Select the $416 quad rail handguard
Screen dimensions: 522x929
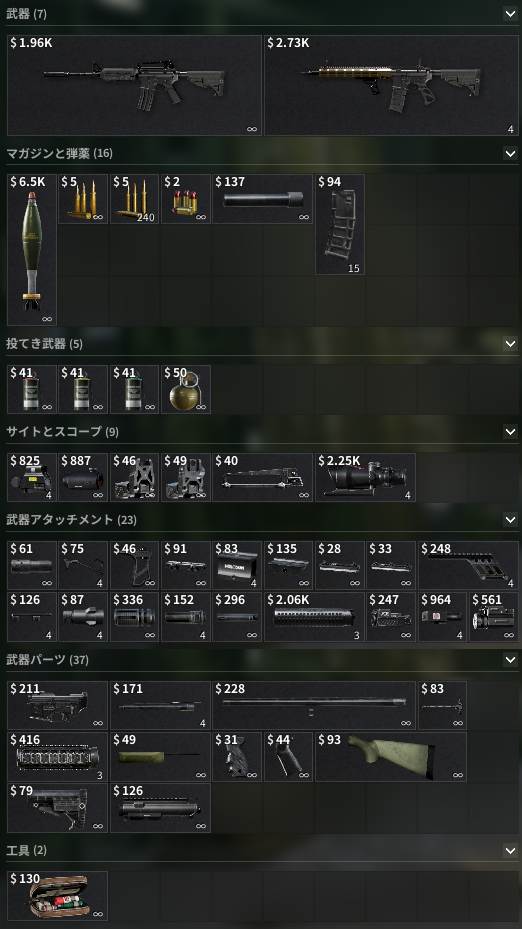point(57,757)
